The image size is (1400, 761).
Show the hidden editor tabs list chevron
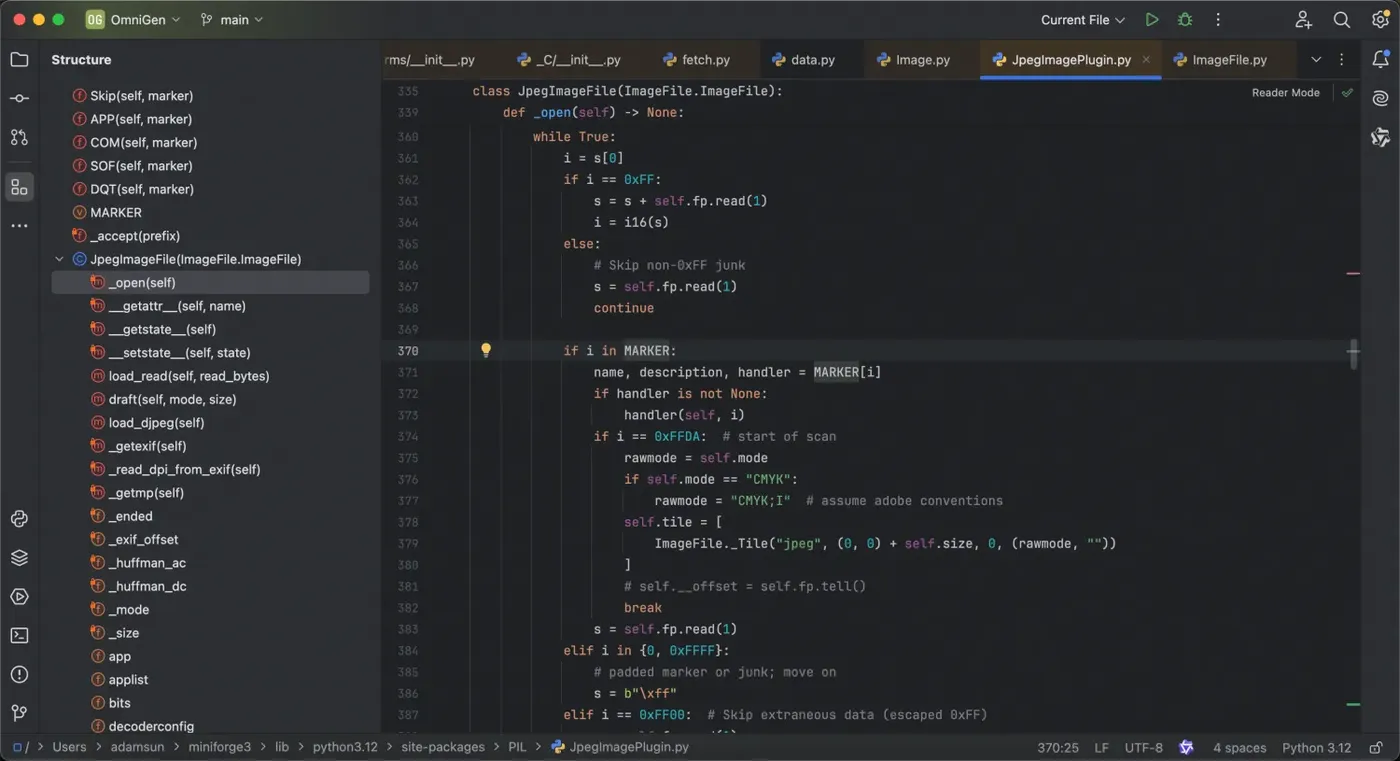click(x=1316, y=60)
